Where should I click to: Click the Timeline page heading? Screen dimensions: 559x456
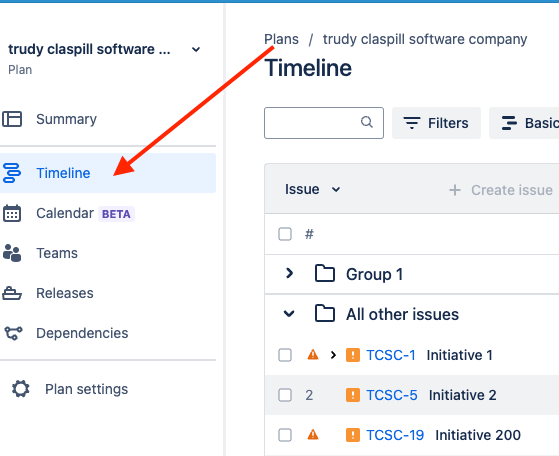coord(308,68)
